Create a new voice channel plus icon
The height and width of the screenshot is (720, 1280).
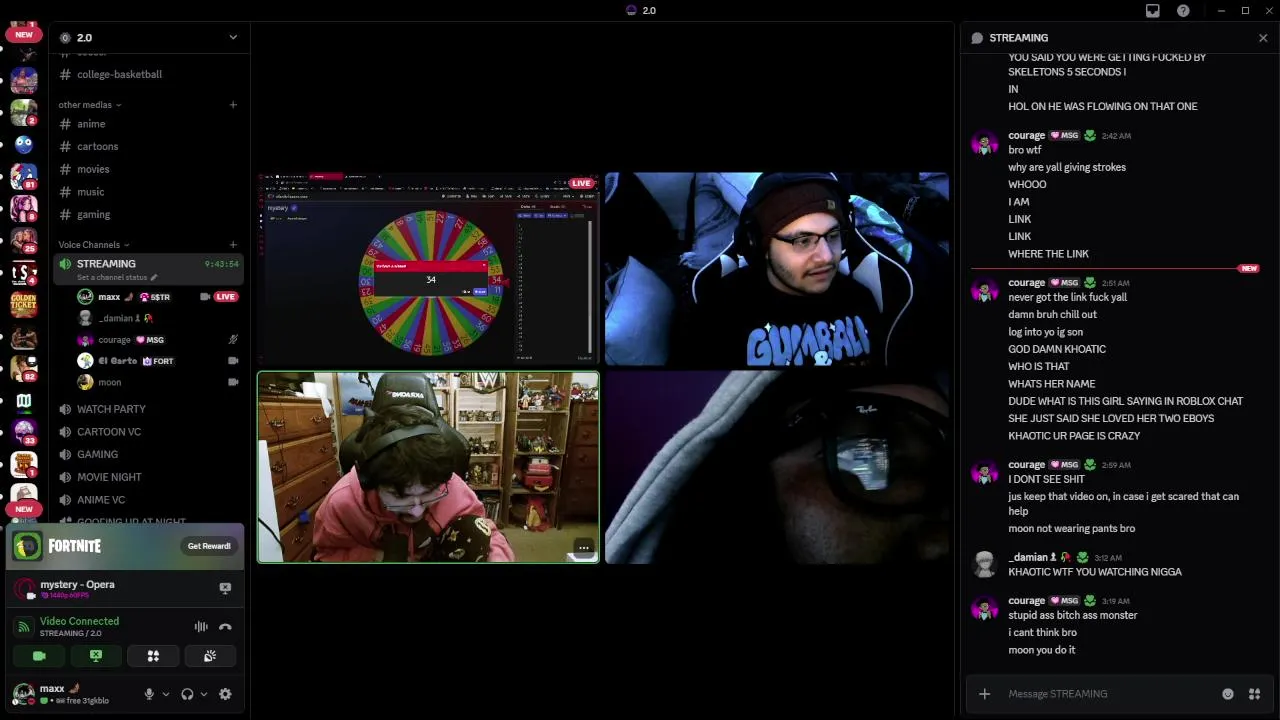point(233,245)
